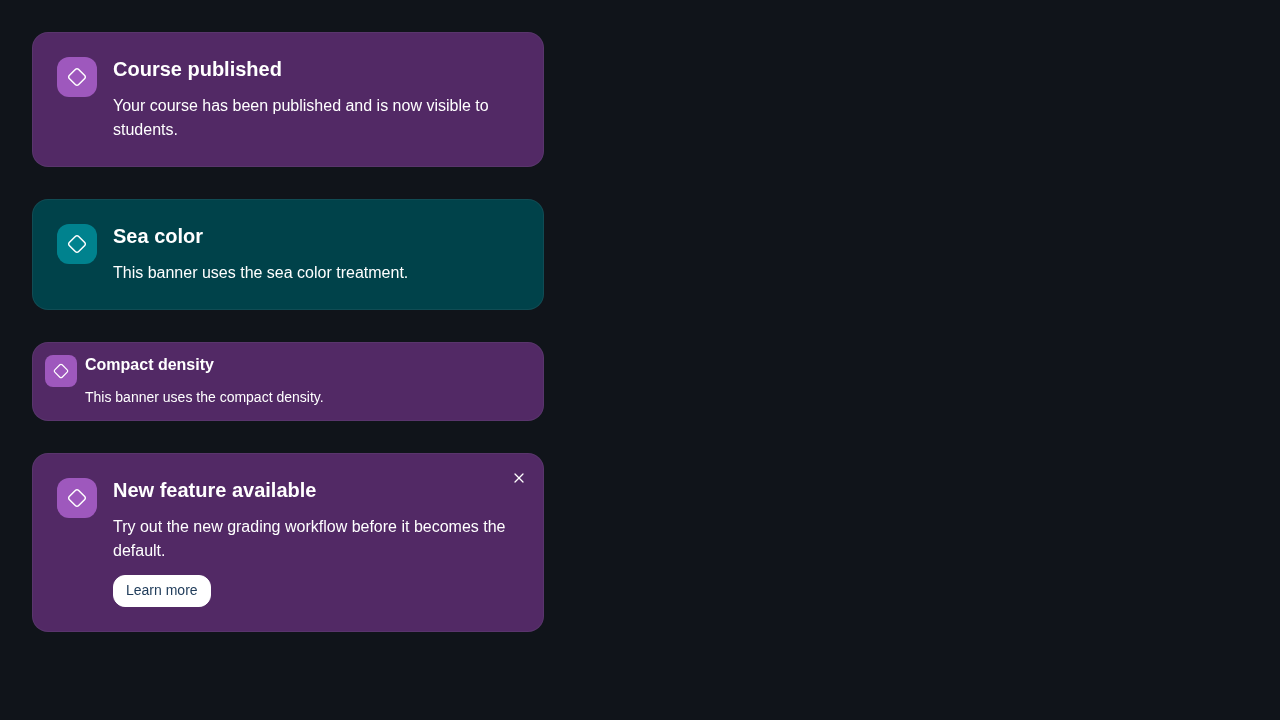Dismiss the New feature available banner
The width and height of the screenshot is (1280, 720).
pyautogui.click(x=519, y=478)
